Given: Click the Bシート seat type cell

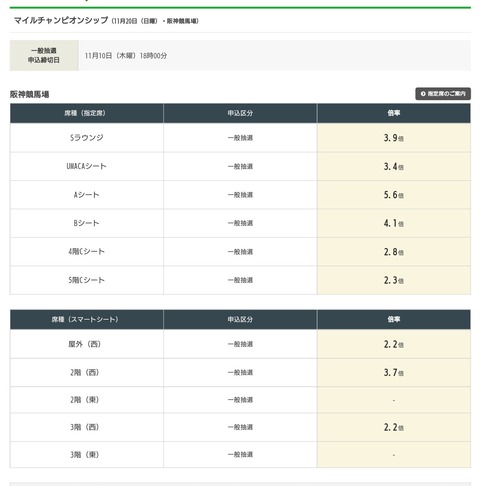Looking at the screenshot, I should [x=87, y=223].
